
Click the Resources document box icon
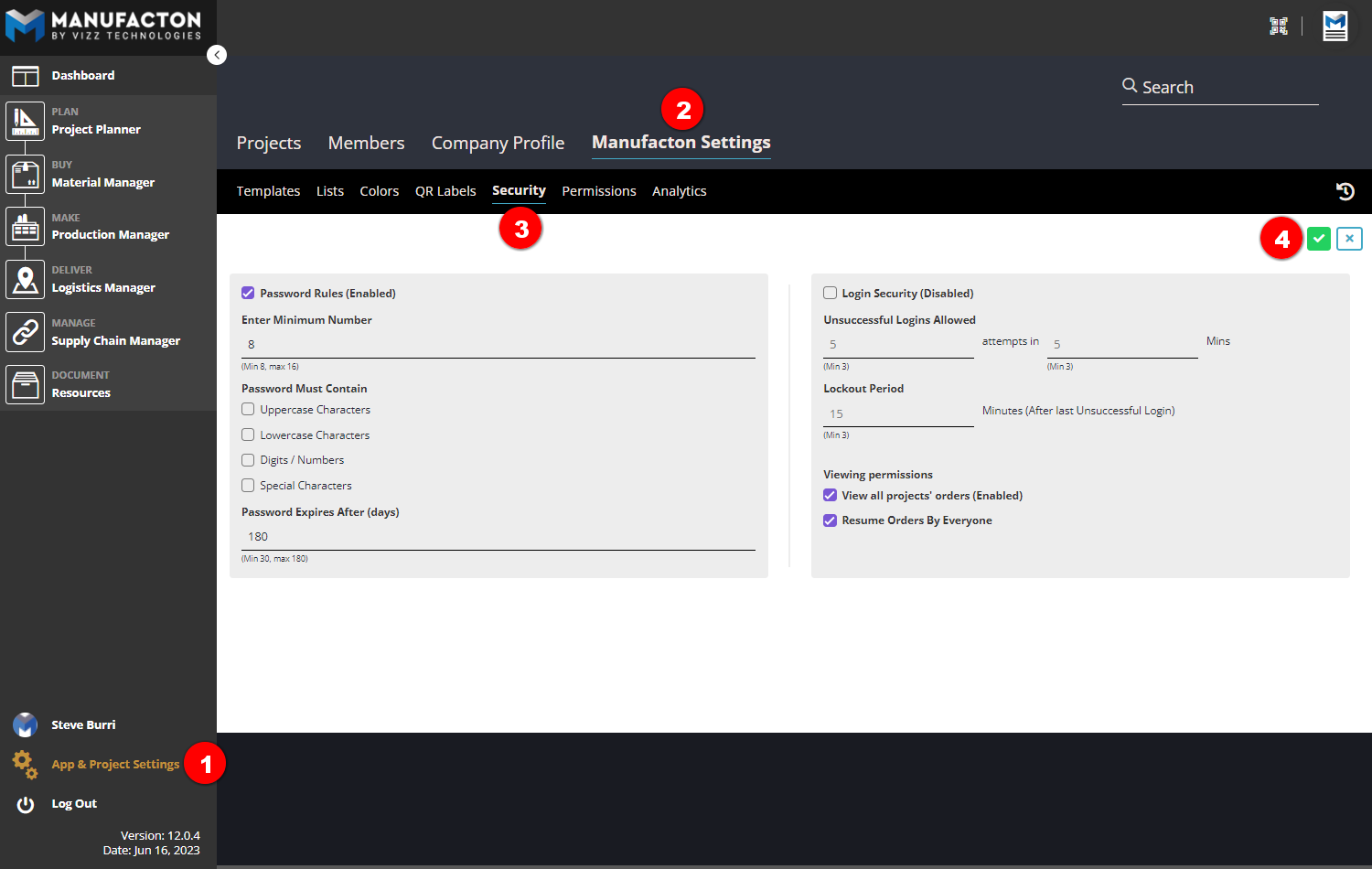pos(25,385)
